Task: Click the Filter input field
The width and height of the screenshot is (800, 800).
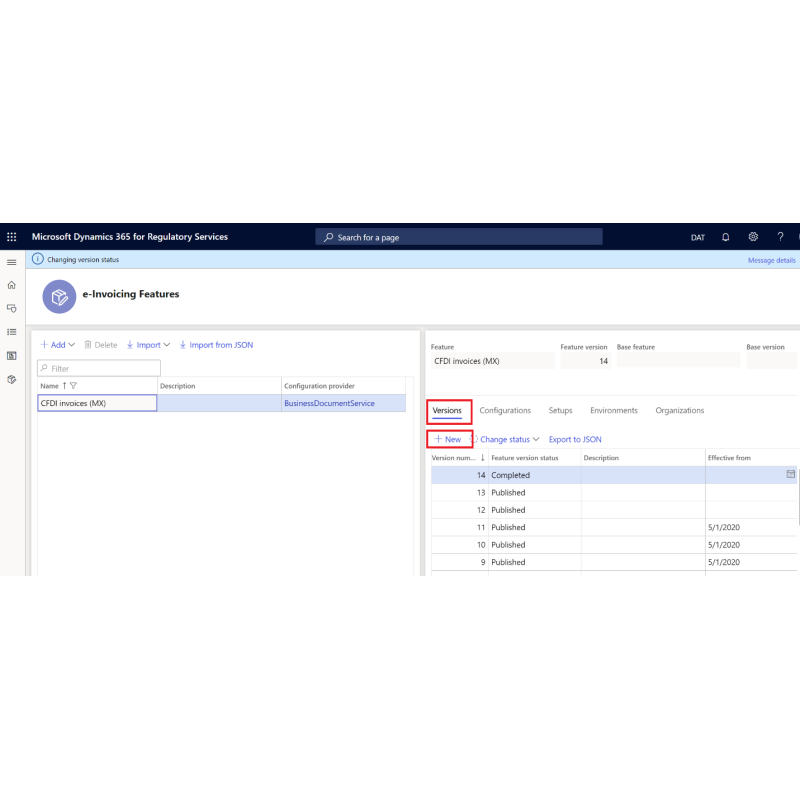Action: coord(99,368)
